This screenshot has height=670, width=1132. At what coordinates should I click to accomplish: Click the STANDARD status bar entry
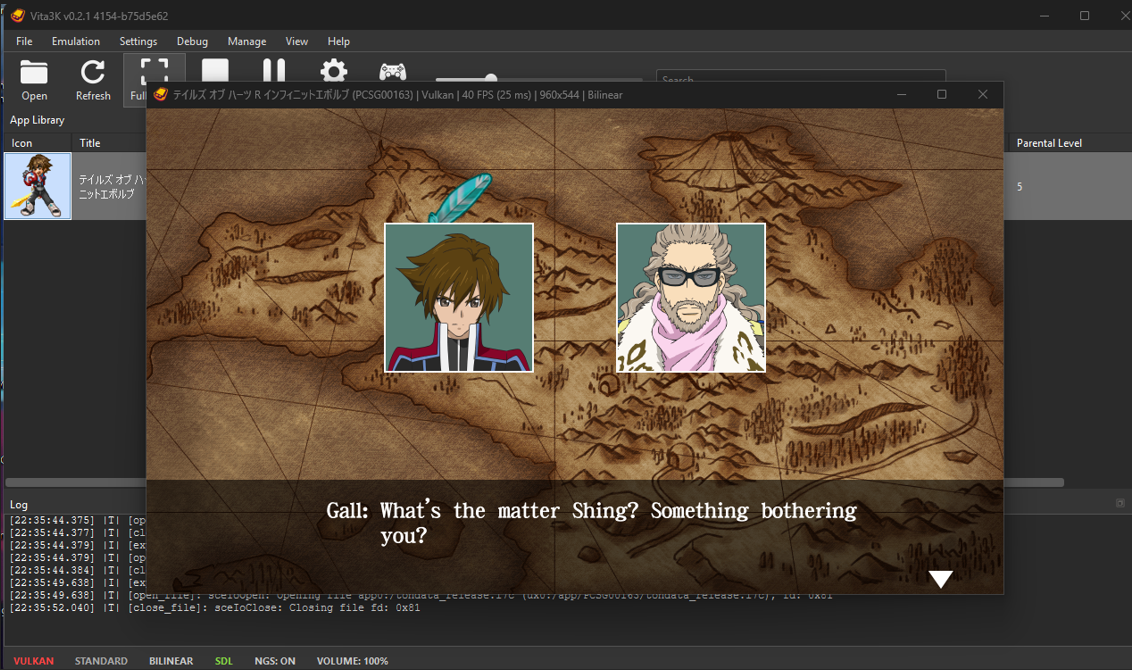101,661
